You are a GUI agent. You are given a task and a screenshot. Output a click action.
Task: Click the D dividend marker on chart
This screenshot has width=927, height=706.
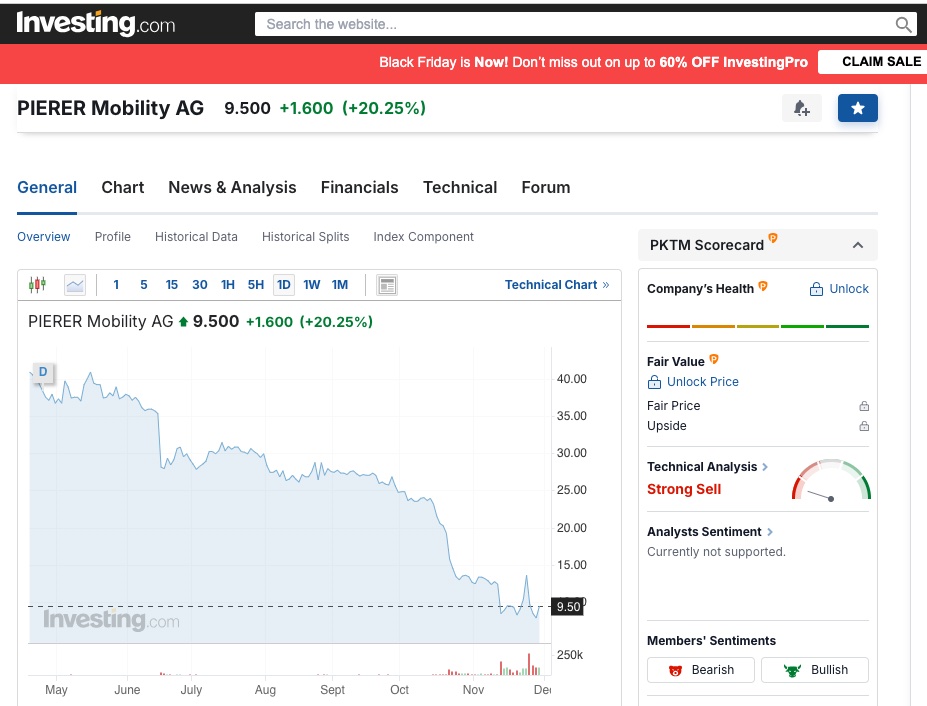[43, 372]
